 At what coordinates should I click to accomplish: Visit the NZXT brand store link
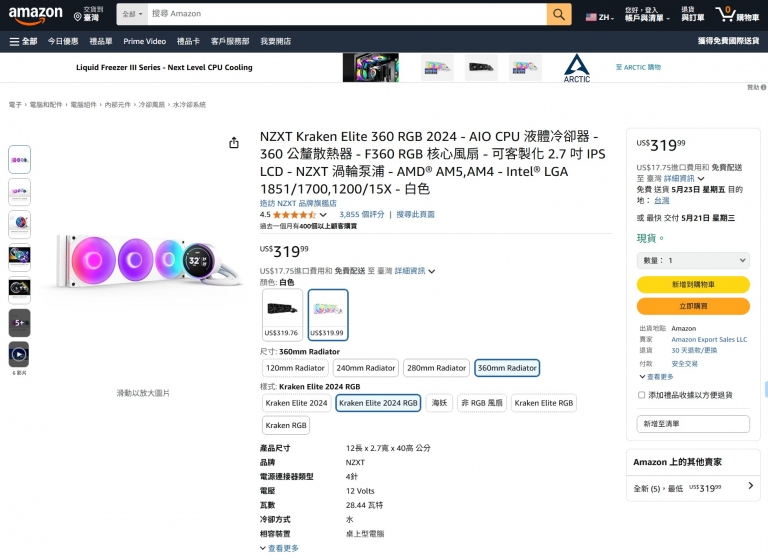click(x=298, y=203)
